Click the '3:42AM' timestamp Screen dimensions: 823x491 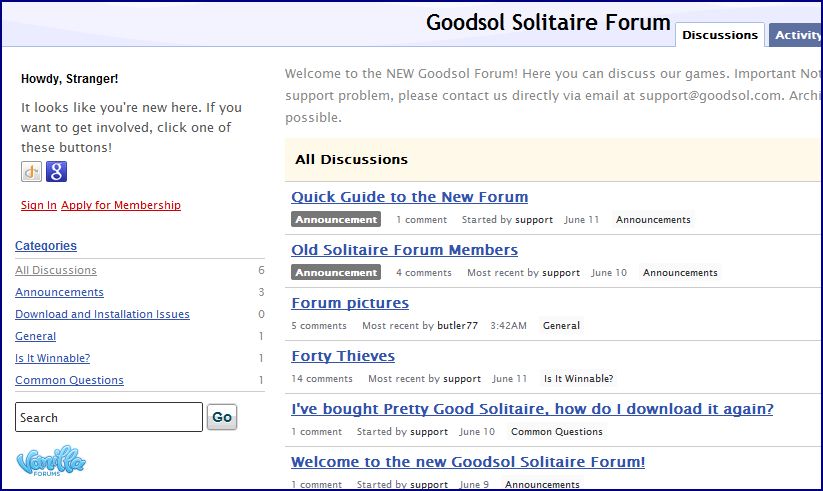[508, 326]
